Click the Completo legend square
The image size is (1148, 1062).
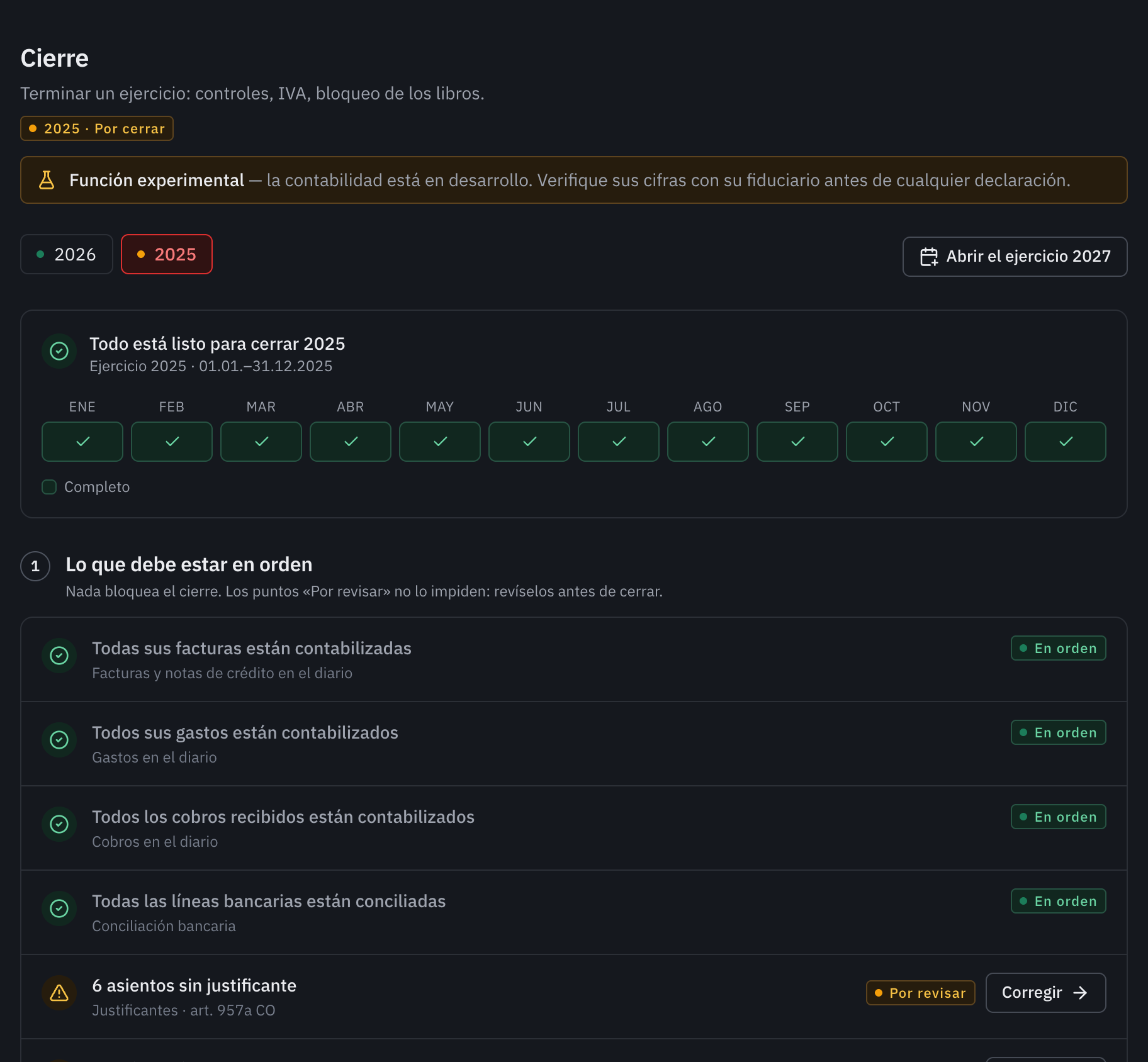coord(49,487)
